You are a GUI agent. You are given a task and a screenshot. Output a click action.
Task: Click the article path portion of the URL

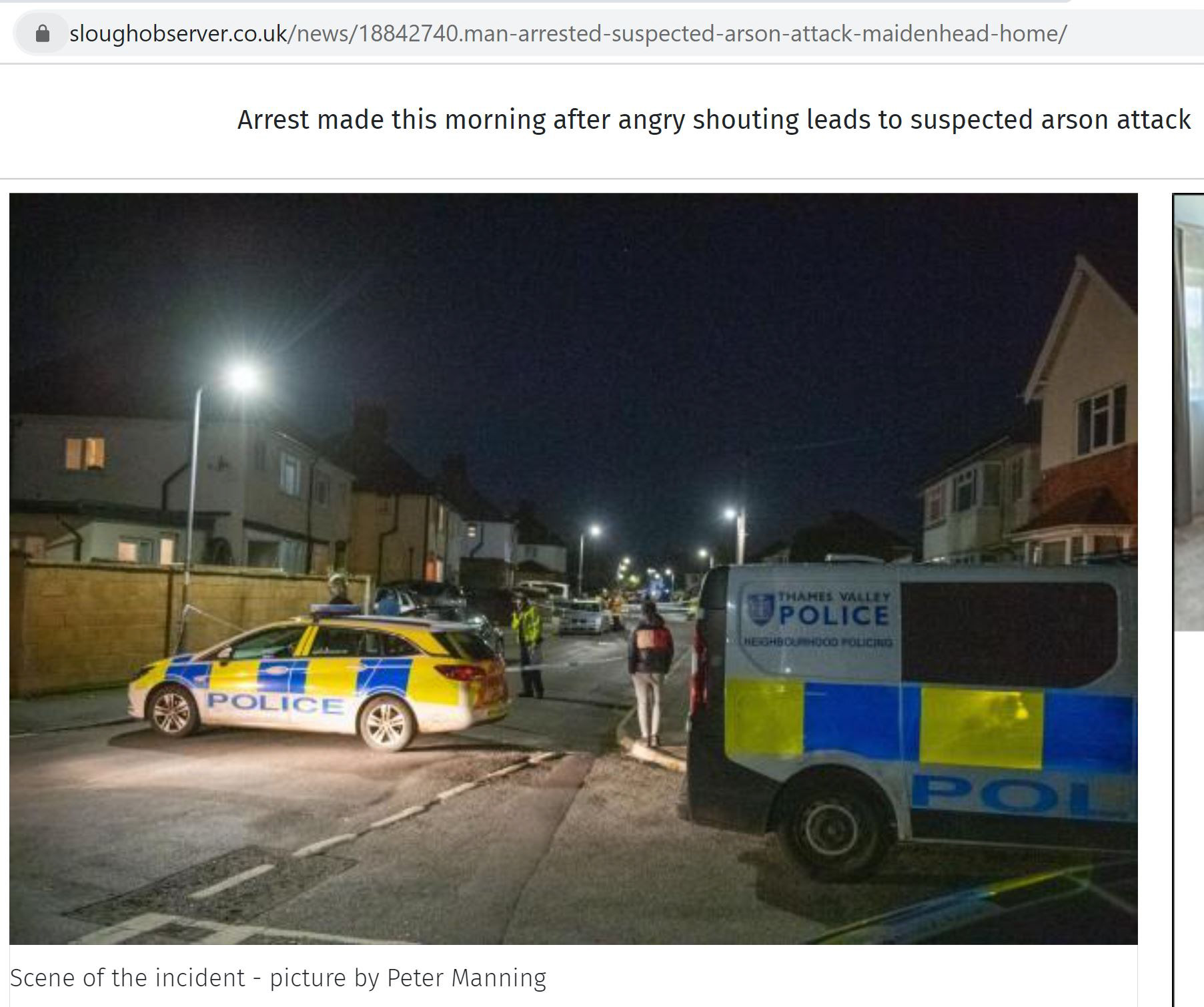(677, 33)
